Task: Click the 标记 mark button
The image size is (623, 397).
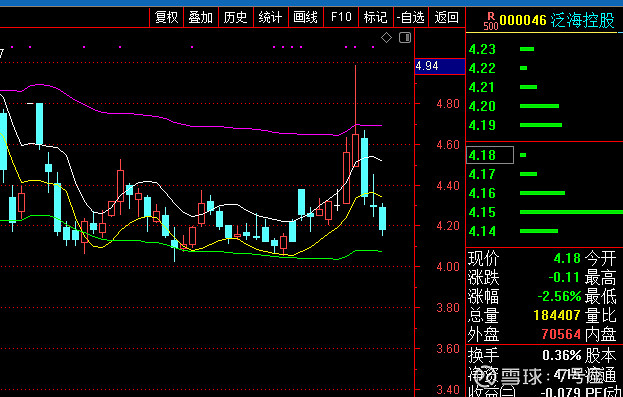Action: coord(375,17)
